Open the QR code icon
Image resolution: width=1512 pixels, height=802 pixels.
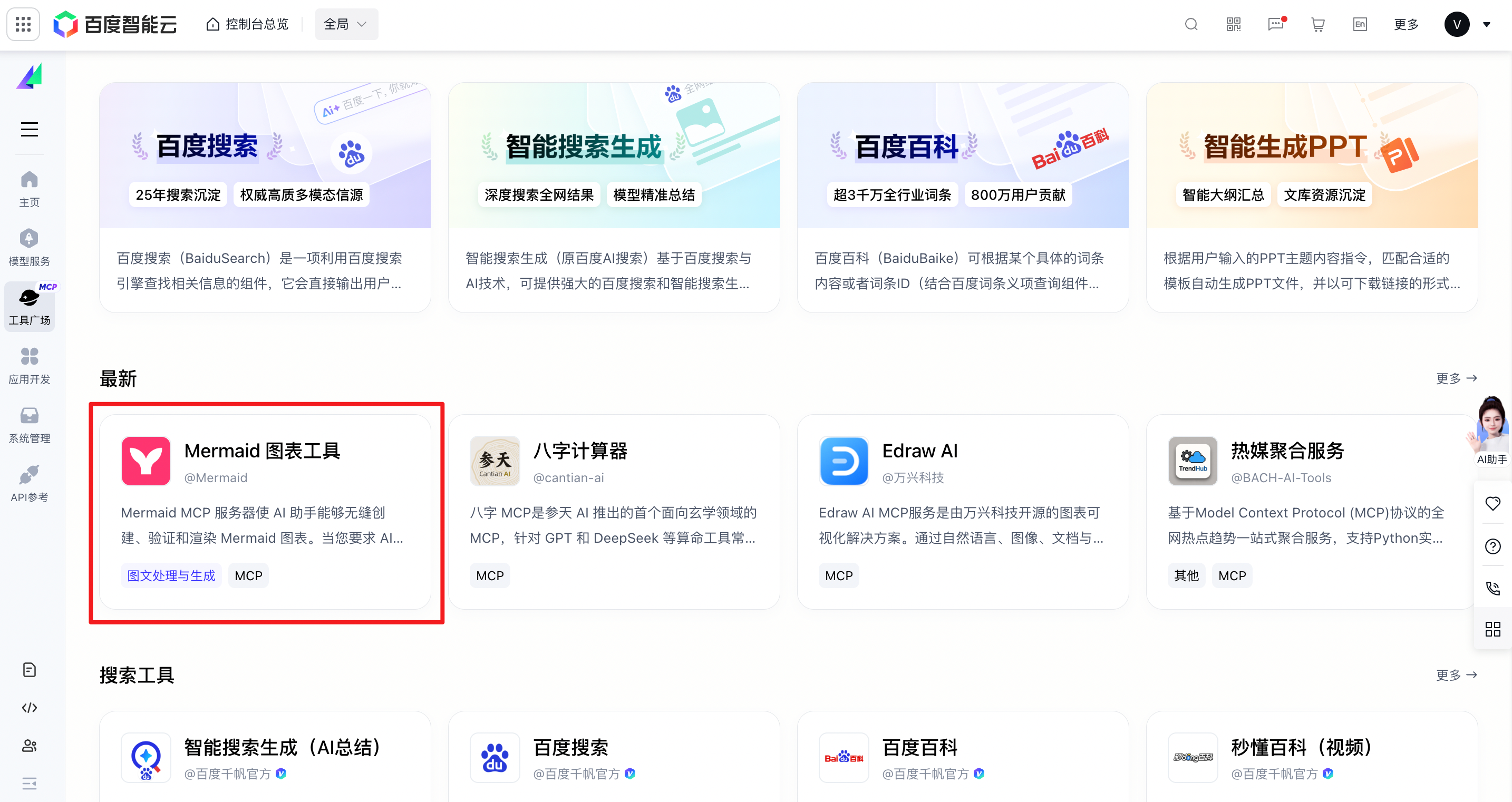pos(1233,24)
